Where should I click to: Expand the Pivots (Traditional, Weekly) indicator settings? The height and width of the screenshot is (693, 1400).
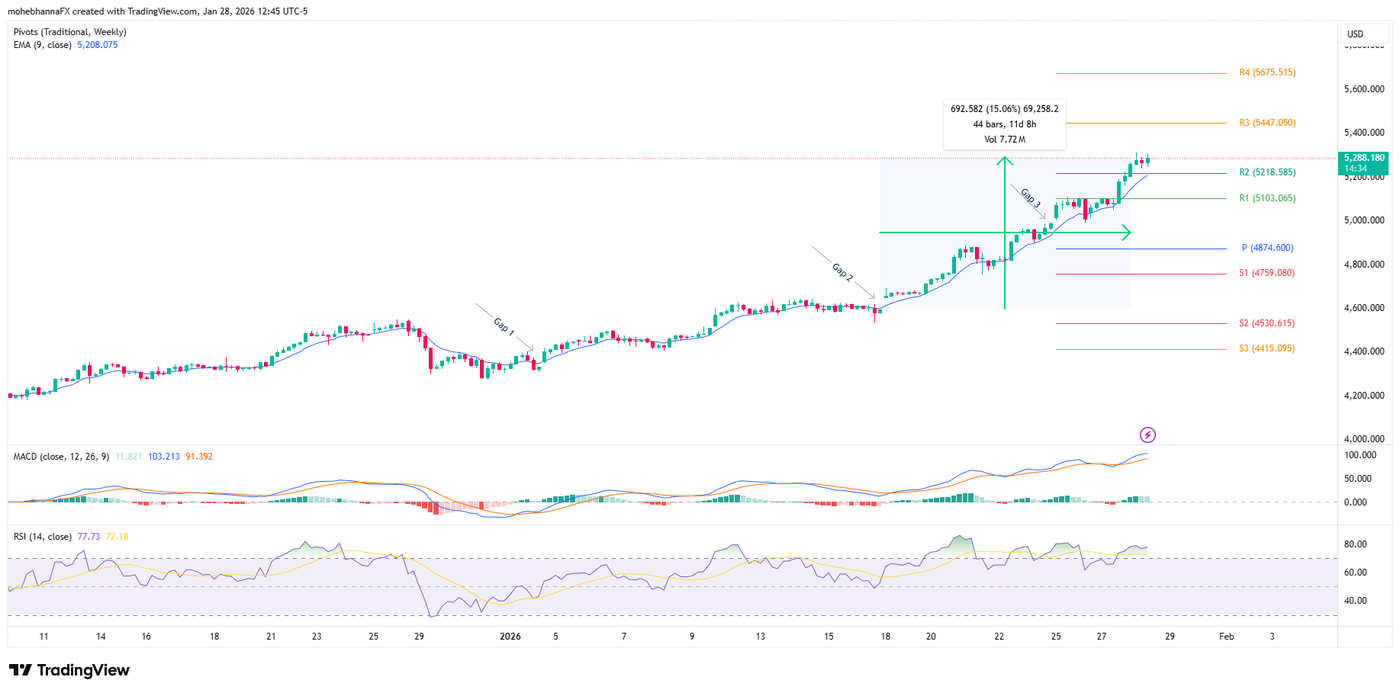point(70,31)
